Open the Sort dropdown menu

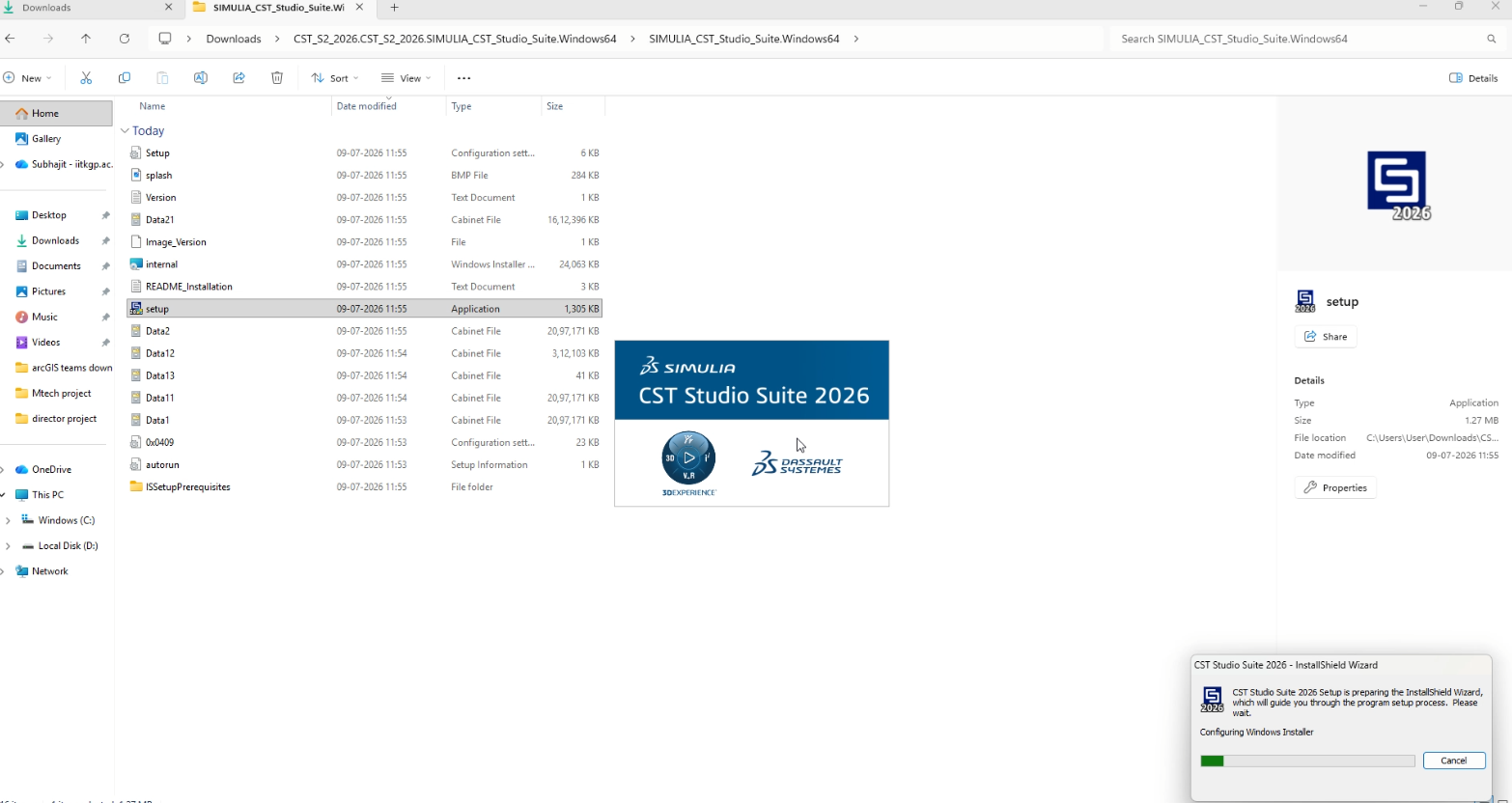335,78
